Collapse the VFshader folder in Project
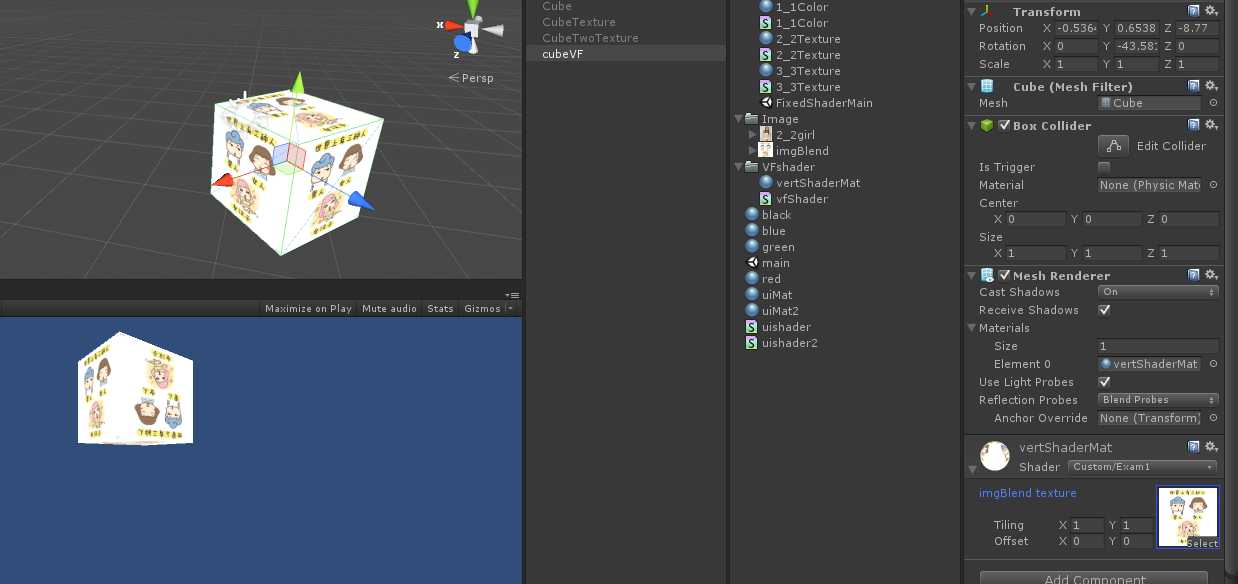The width and height of the screenshot is (1238, 584). tap(738, 167)
